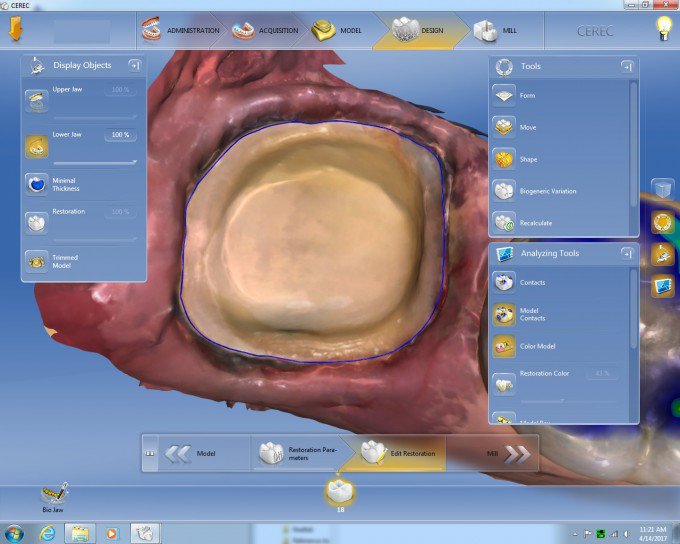Image resolution: width=680 pixels, height=544 pixels.
Task: Adjust the Restoration transparency slider
Action: 95,239
